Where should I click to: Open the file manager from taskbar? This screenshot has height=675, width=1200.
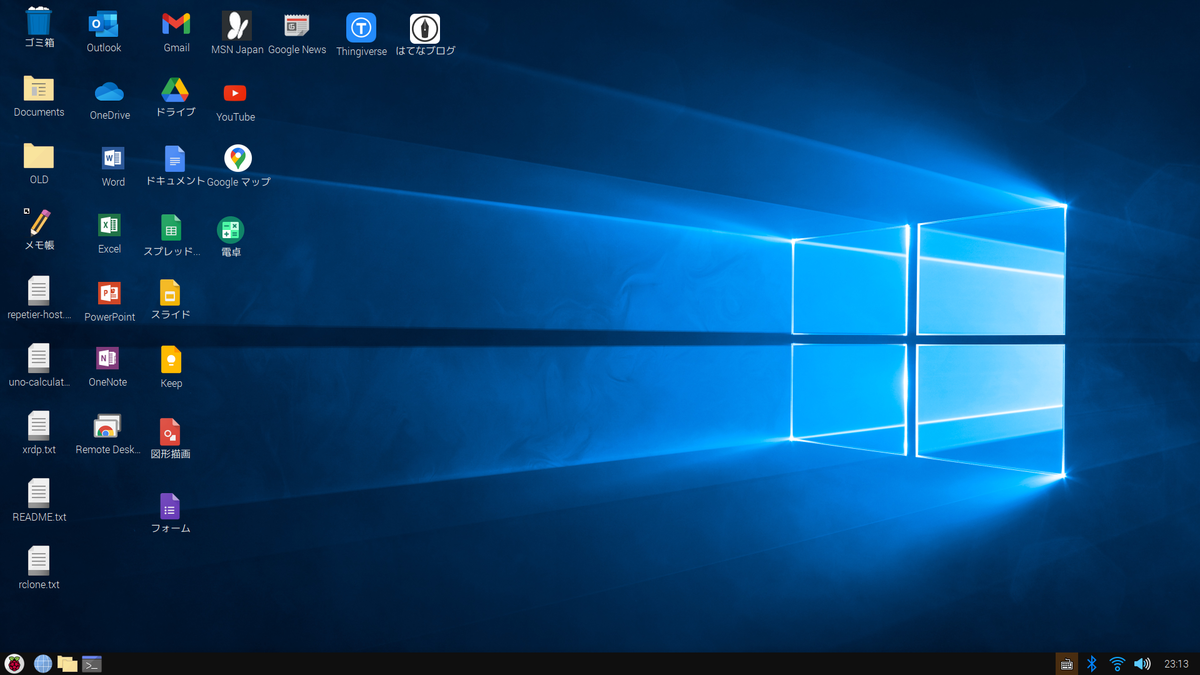pos(67,664)
